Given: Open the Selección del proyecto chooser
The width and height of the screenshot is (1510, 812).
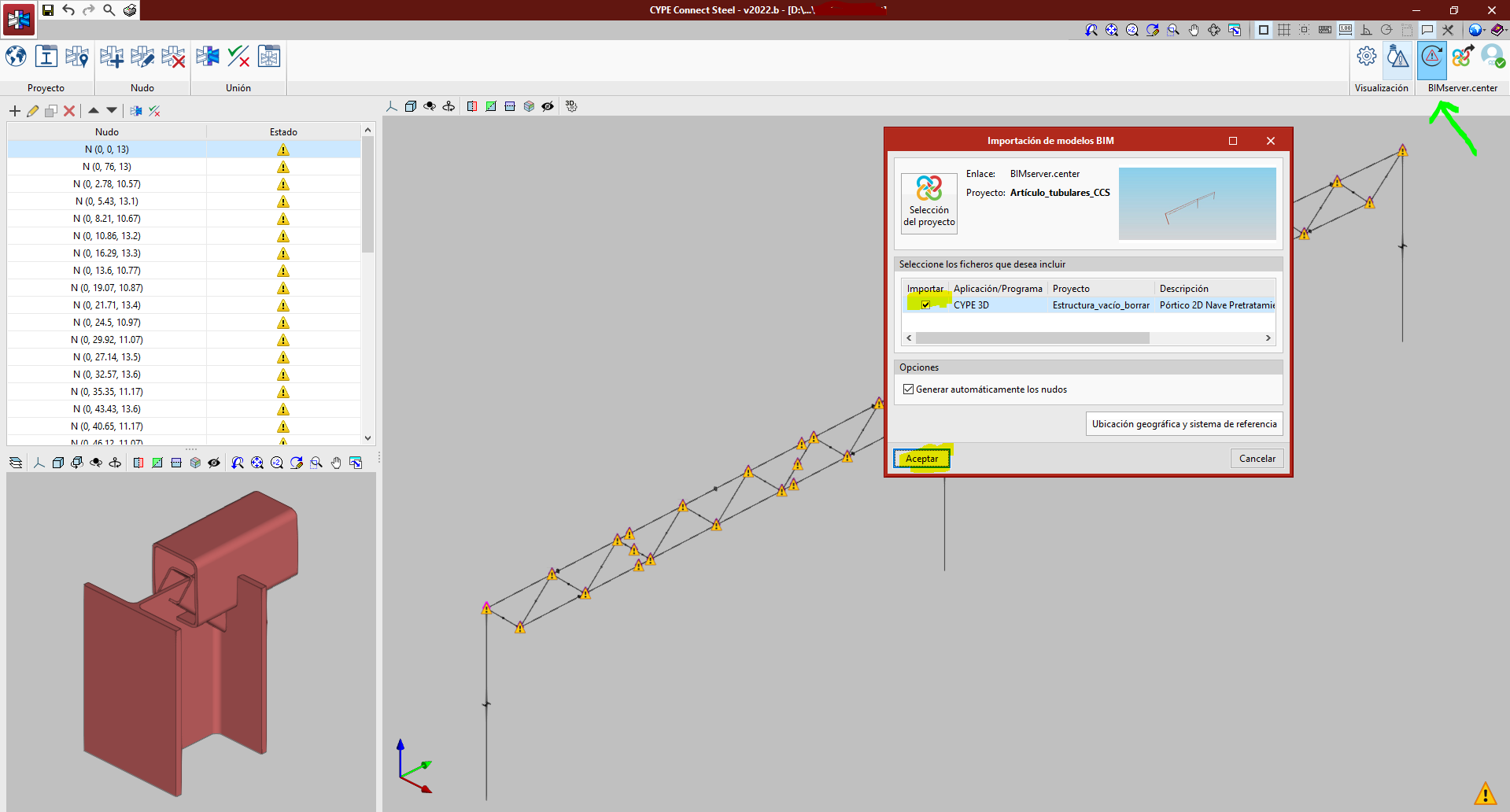Looking at the screenshot, I should click(x=929, y=203).
